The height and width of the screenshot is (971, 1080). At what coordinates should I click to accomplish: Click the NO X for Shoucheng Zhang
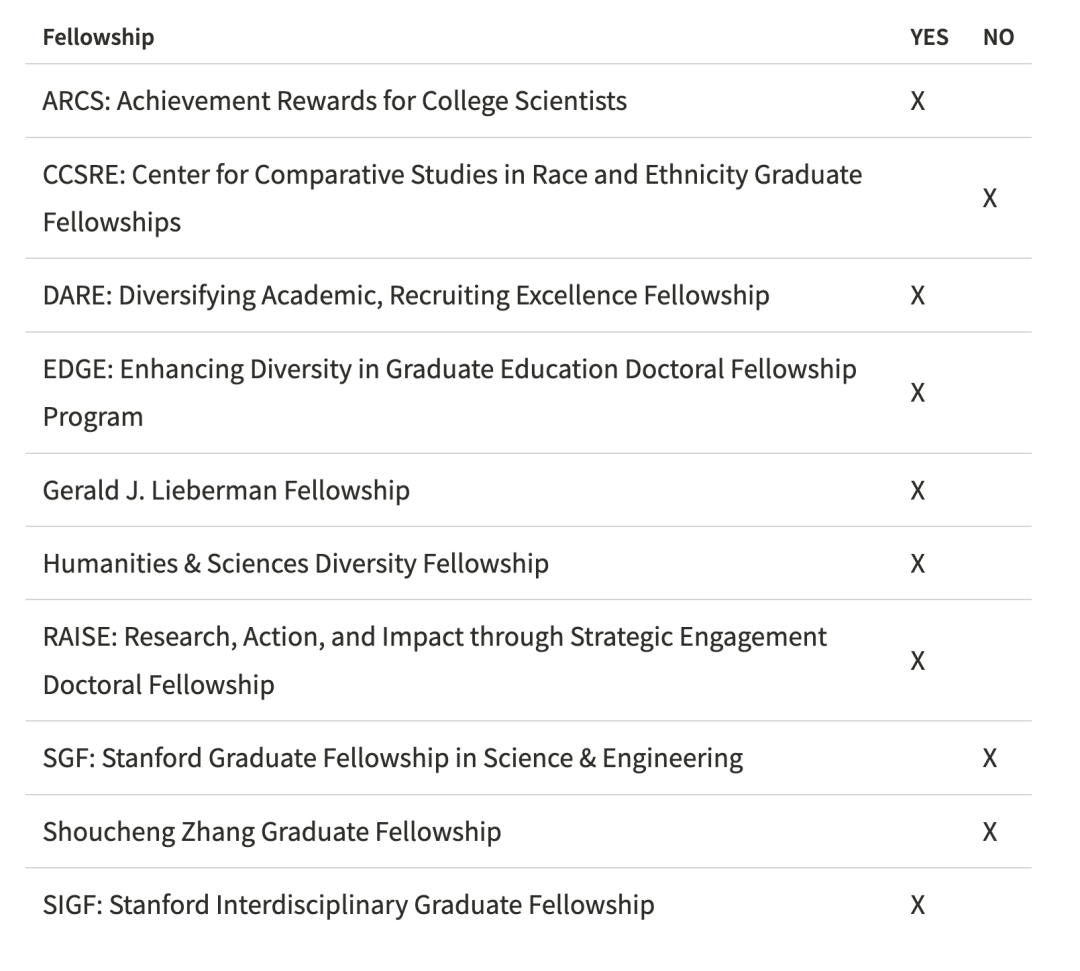click(x=989, y=831)
